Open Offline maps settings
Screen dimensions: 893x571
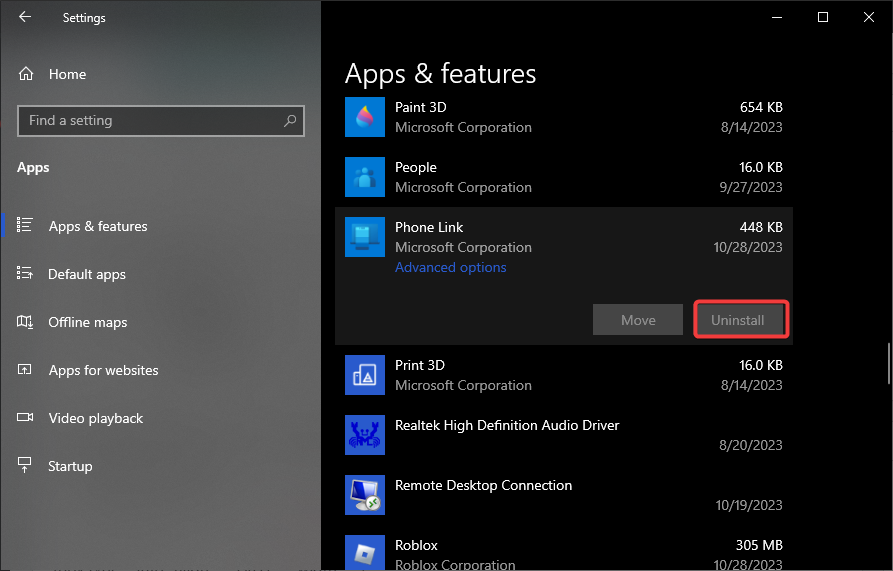88,322
